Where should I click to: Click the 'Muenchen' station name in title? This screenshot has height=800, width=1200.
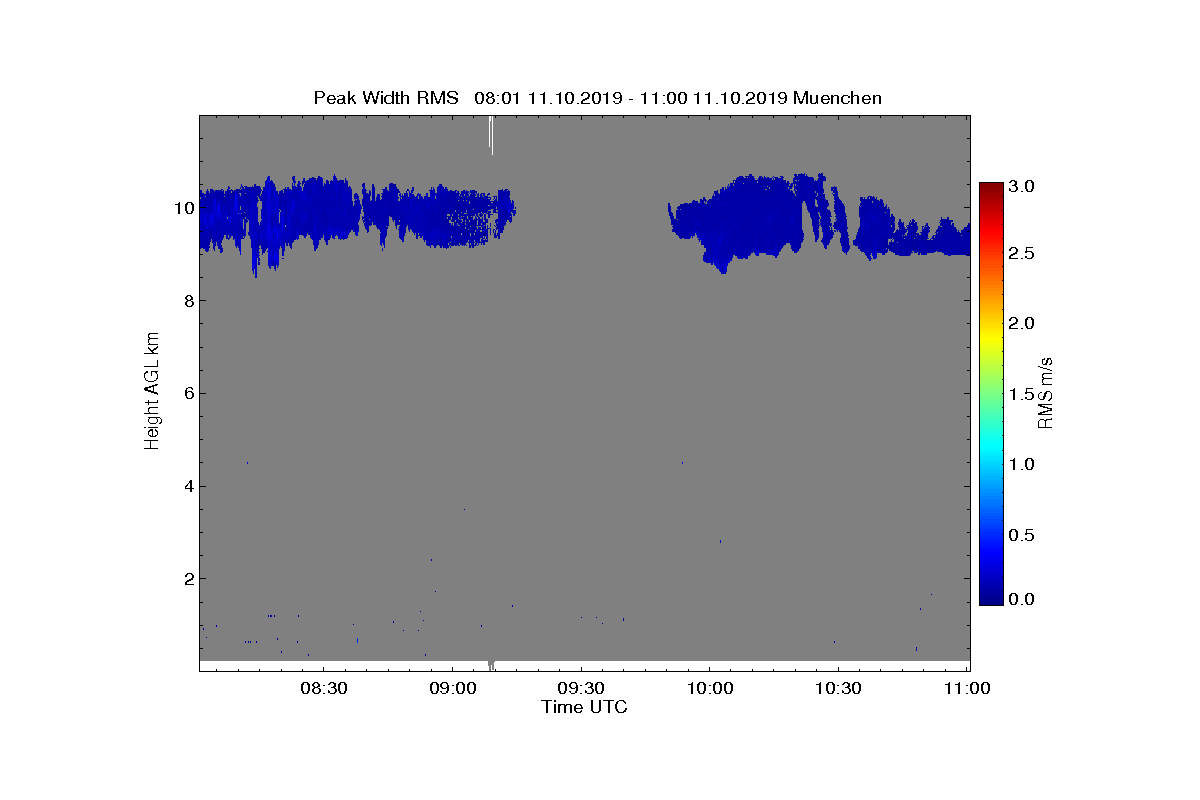coord(836,98)
